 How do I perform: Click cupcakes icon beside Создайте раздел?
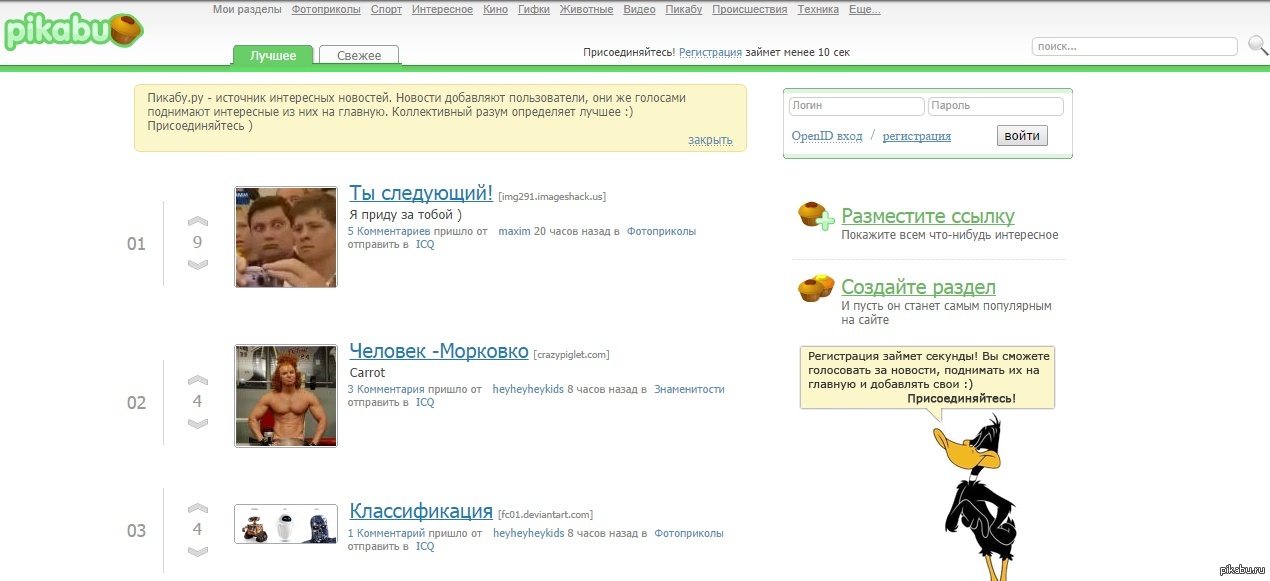click(816, 288)
